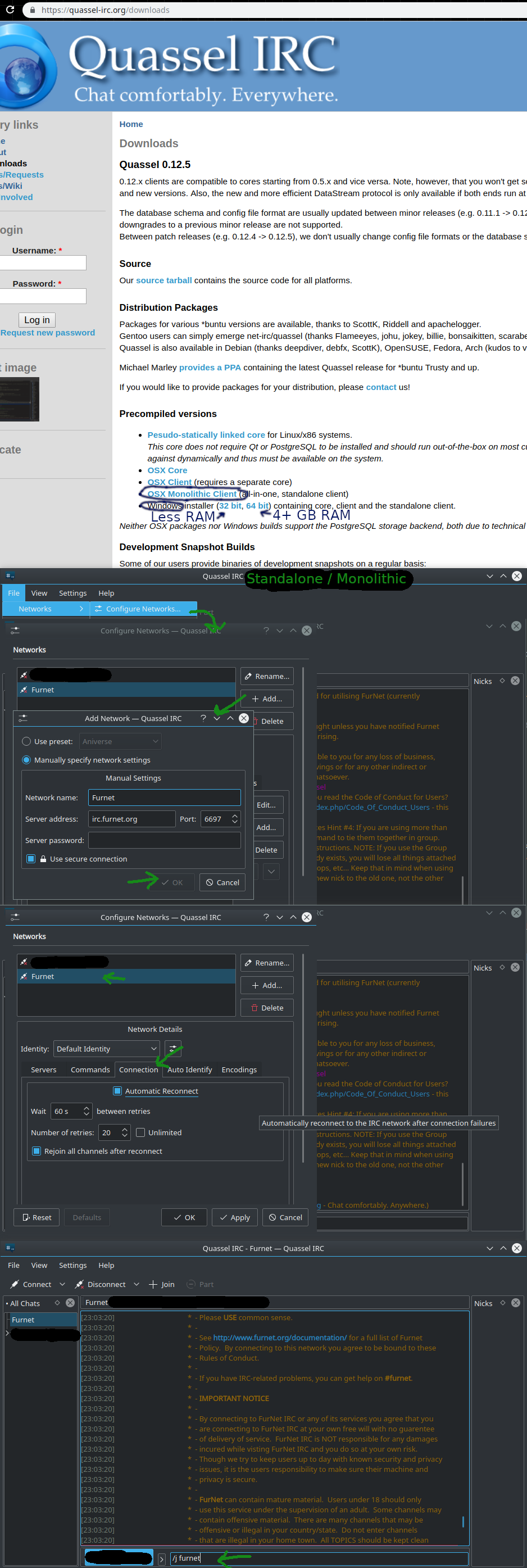Open View menu in the Furnet chat window
Screen dimensions: 527x1568
coord(39,1265)
